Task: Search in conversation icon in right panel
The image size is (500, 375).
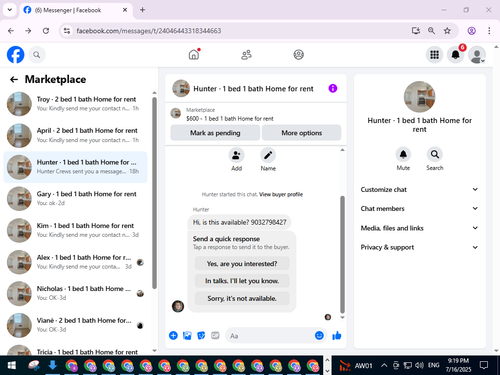Action: coord(435,154)
